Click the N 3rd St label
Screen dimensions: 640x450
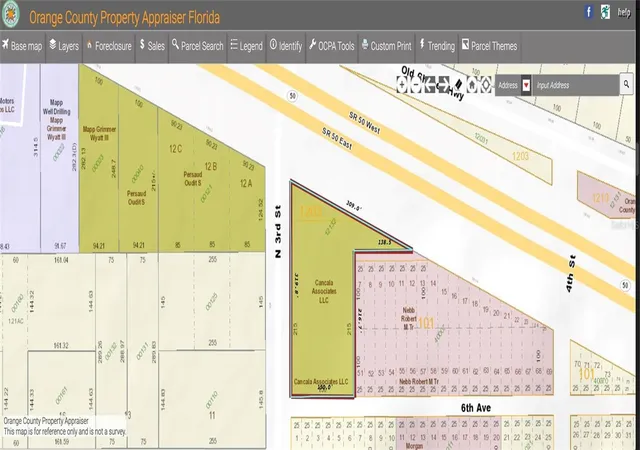pos(278,231)
